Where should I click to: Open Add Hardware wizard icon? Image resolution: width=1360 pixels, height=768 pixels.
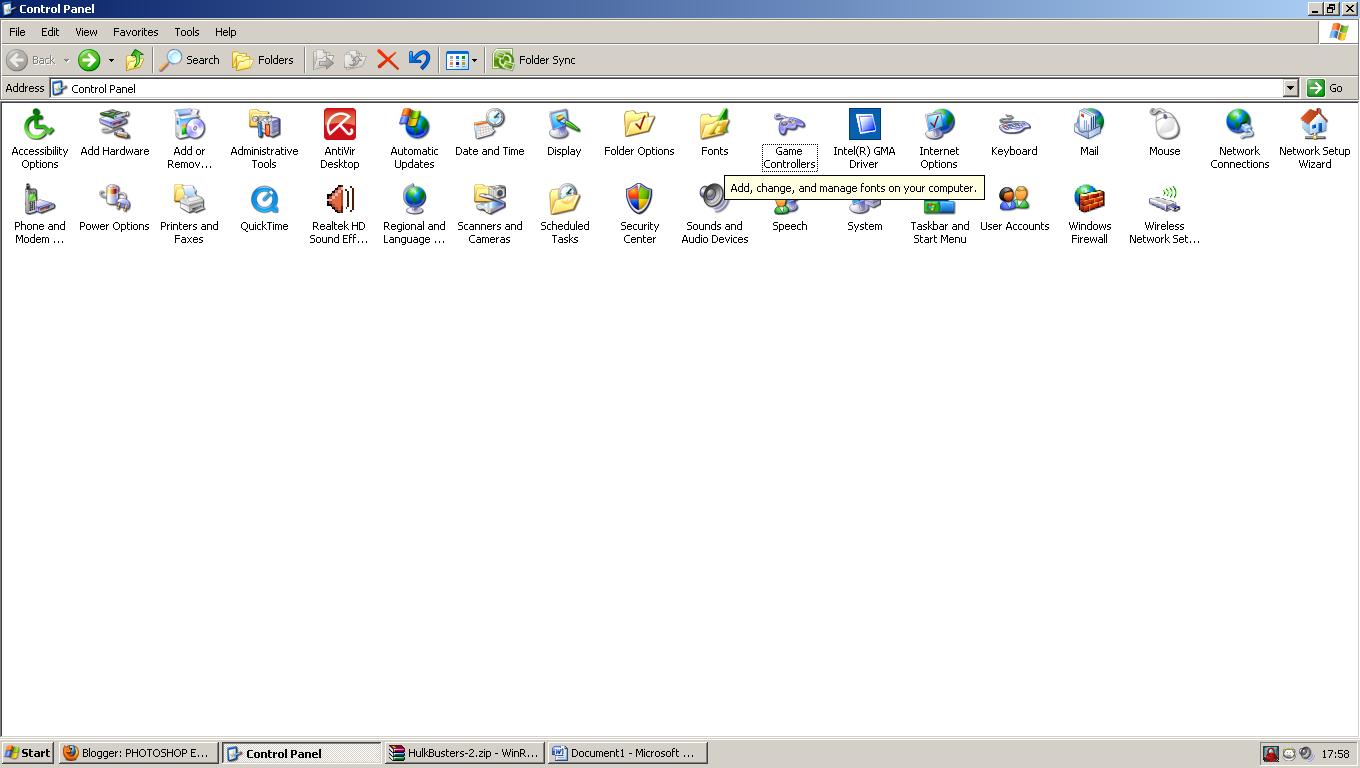coord(114,125)
